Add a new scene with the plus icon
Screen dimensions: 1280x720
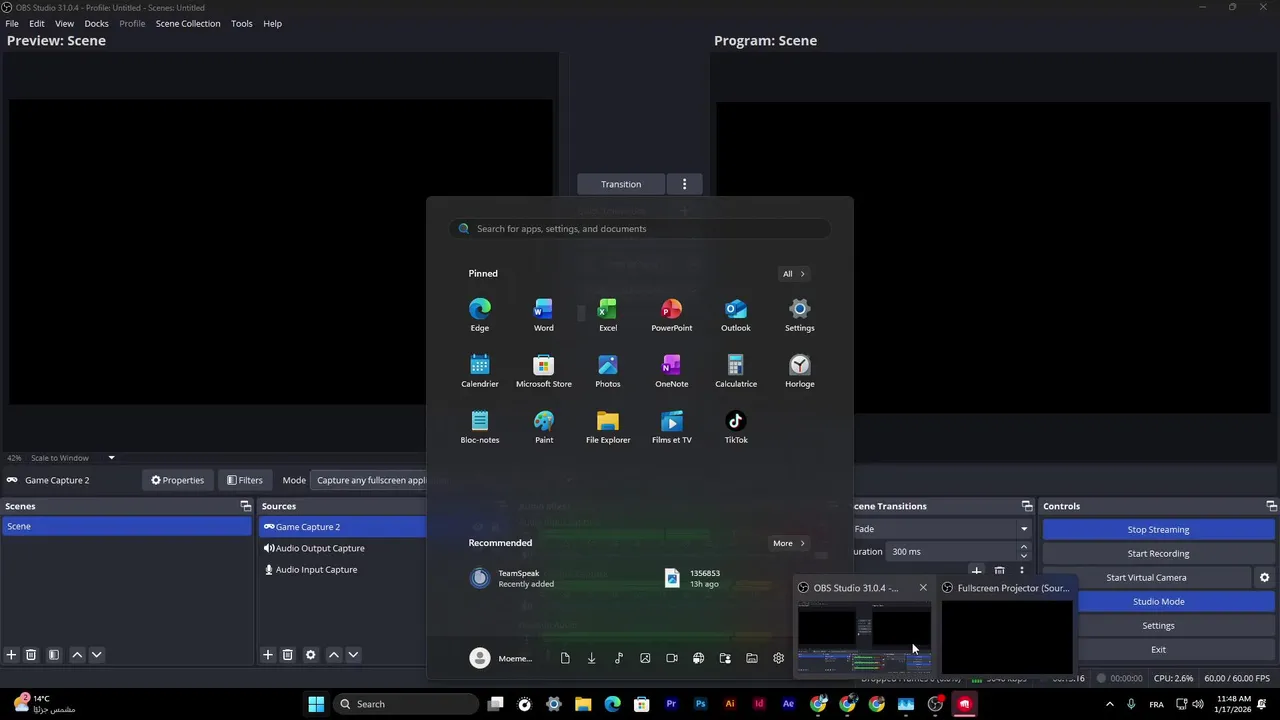(x=11, y=655)
